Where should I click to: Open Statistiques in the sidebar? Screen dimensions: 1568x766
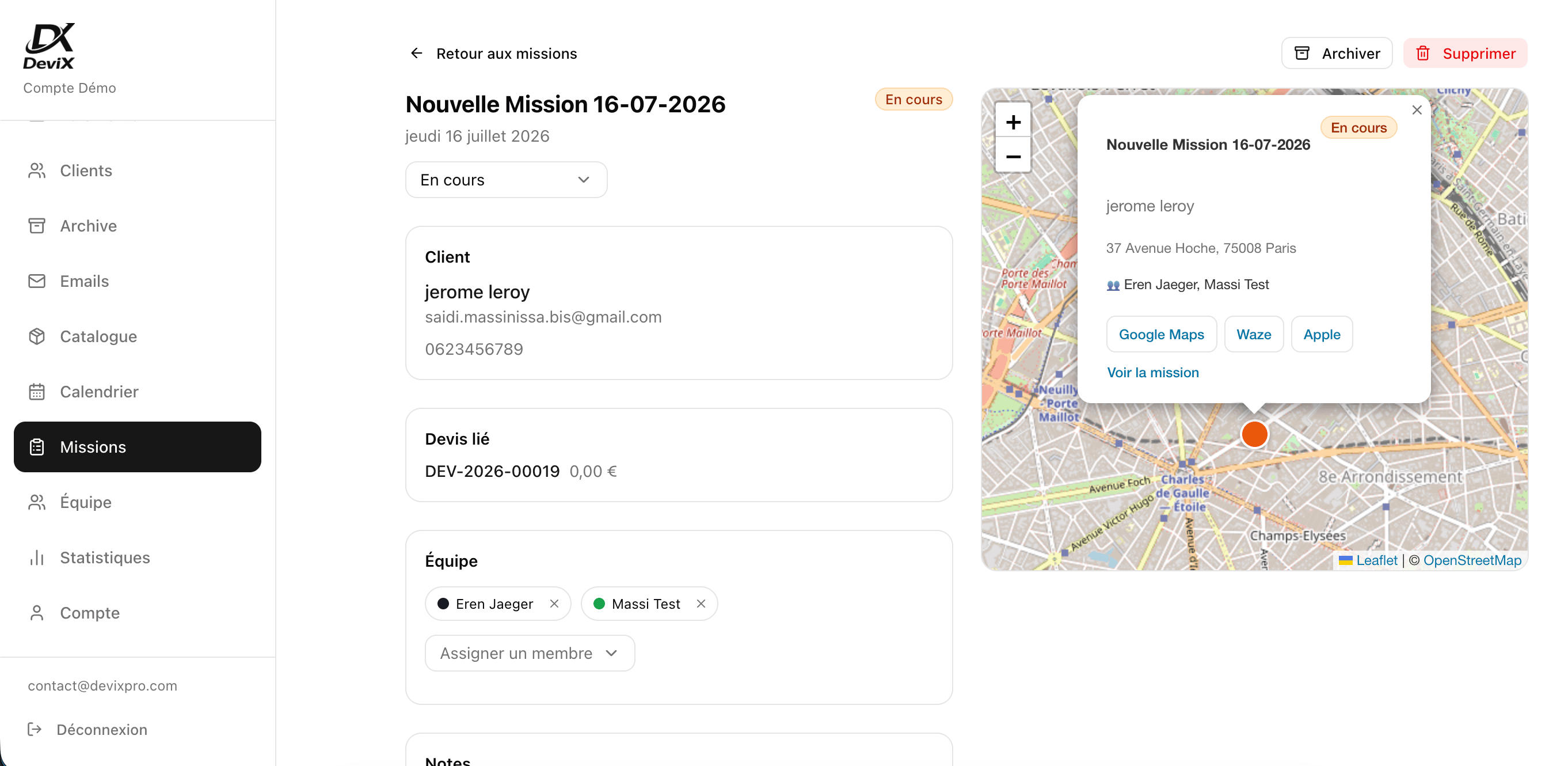pyautogui.click(x=138, y=558)
